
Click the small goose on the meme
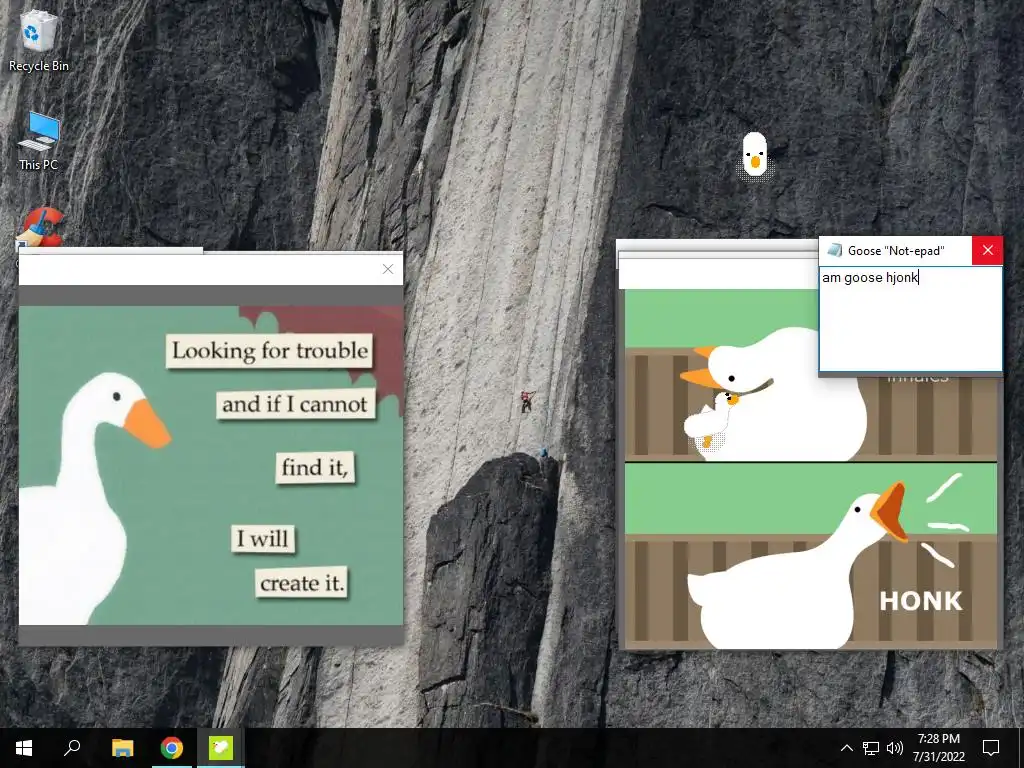(x=711, y=420)
